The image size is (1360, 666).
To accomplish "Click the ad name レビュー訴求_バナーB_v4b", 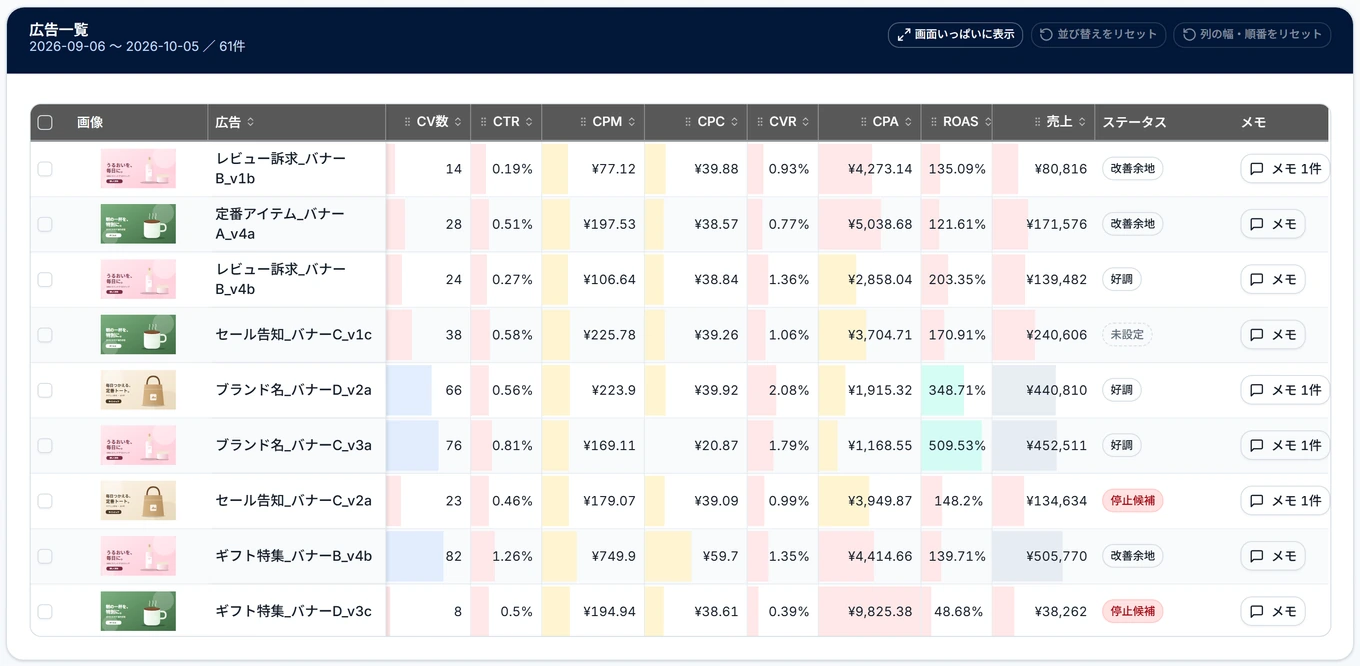I will pyautogui.click(x=281, y=279).
